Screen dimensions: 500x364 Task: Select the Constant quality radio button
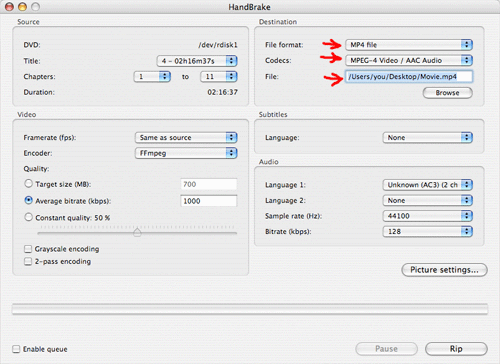click(x=29, y=217)
